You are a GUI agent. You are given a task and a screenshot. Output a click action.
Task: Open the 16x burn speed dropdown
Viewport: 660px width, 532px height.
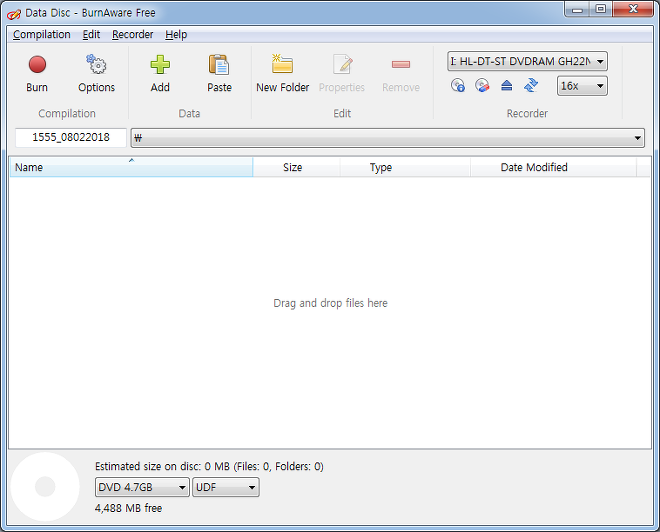tap(582, 86)
